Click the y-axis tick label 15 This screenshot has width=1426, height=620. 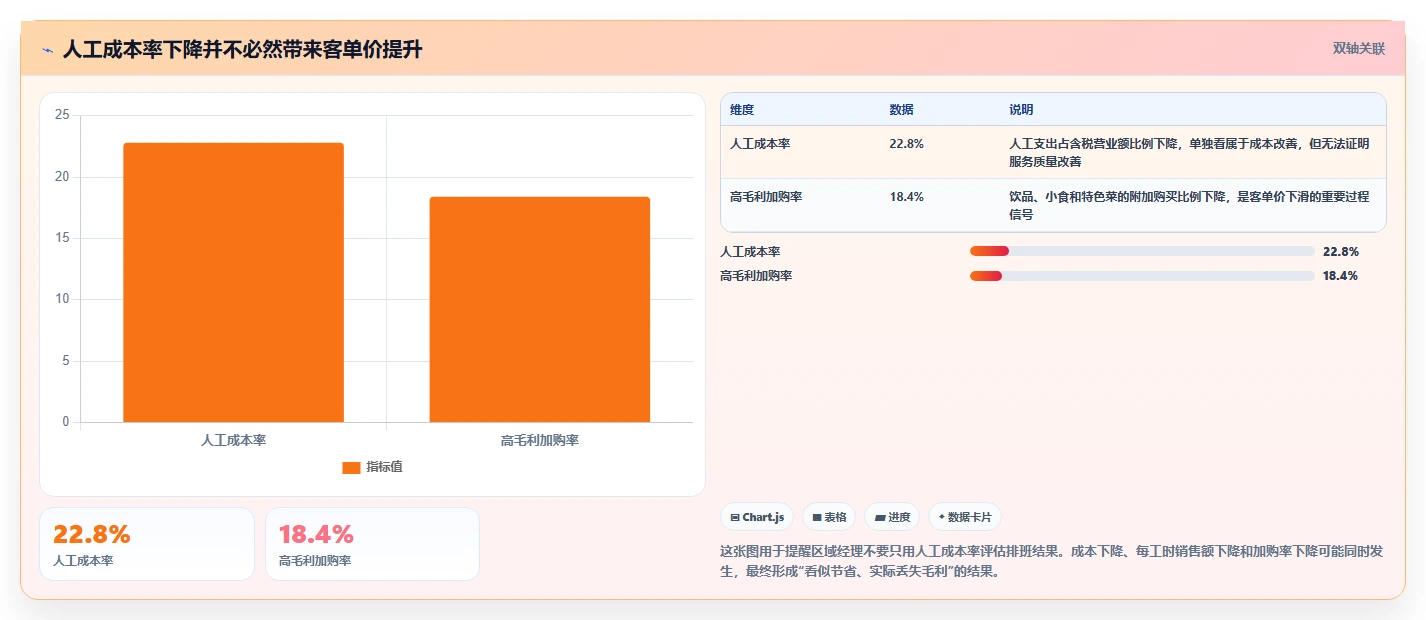click(62, 238)
